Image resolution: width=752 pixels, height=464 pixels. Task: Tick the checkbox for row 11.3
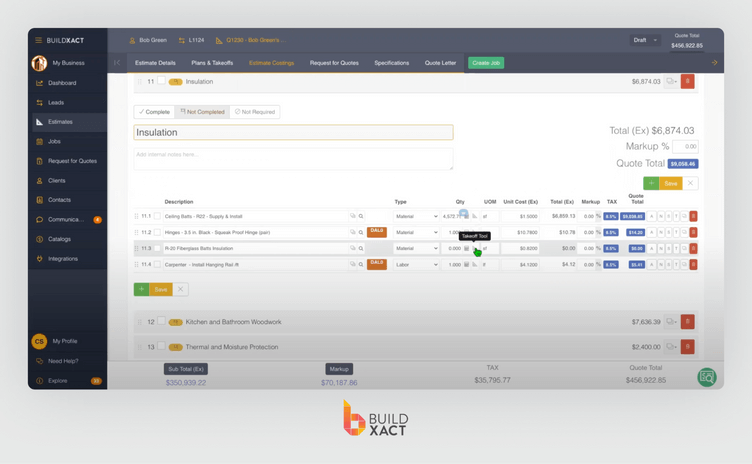pyautogui.click(x=157, y=249)
